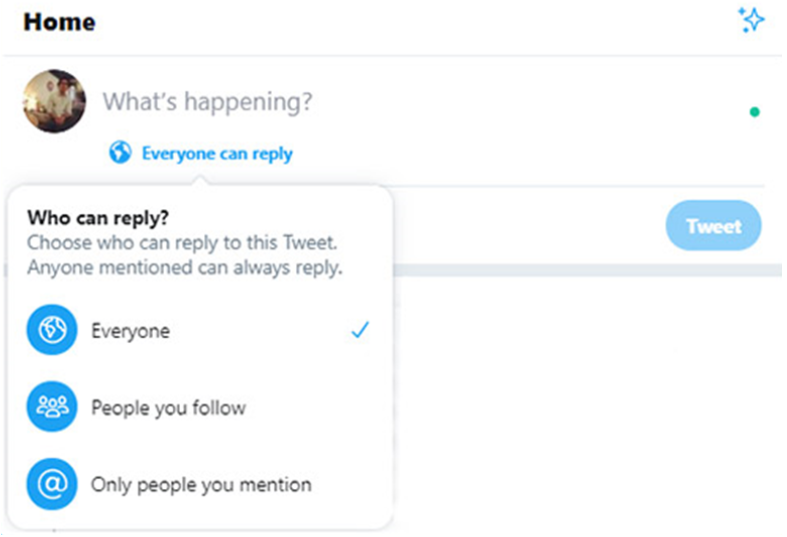Click the @ mention icon
The width and height of the screenshot is (787, 537).
[x=52, y=484]
